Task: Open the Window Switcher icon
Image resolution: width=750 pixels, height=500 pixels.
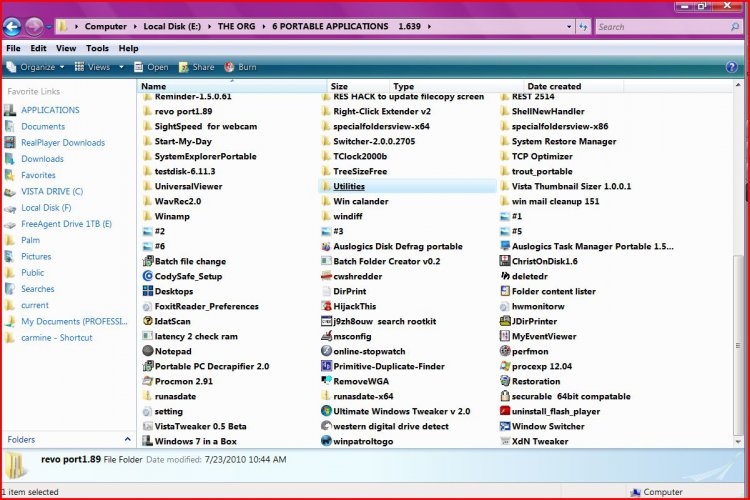Action: [x=505, y=426]
